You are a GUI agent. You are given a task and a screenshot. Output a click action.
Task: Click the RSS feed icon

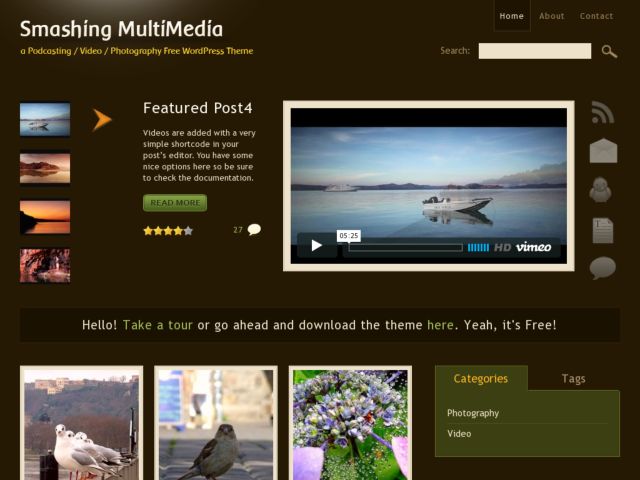click(603, 113)
